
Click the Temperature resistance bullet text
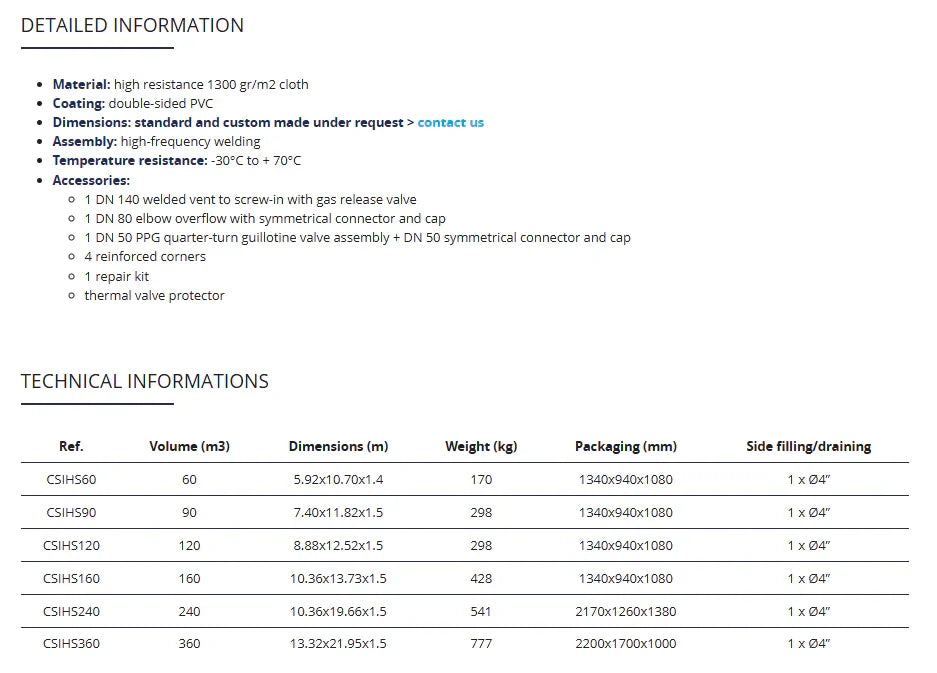click(177, 161)
